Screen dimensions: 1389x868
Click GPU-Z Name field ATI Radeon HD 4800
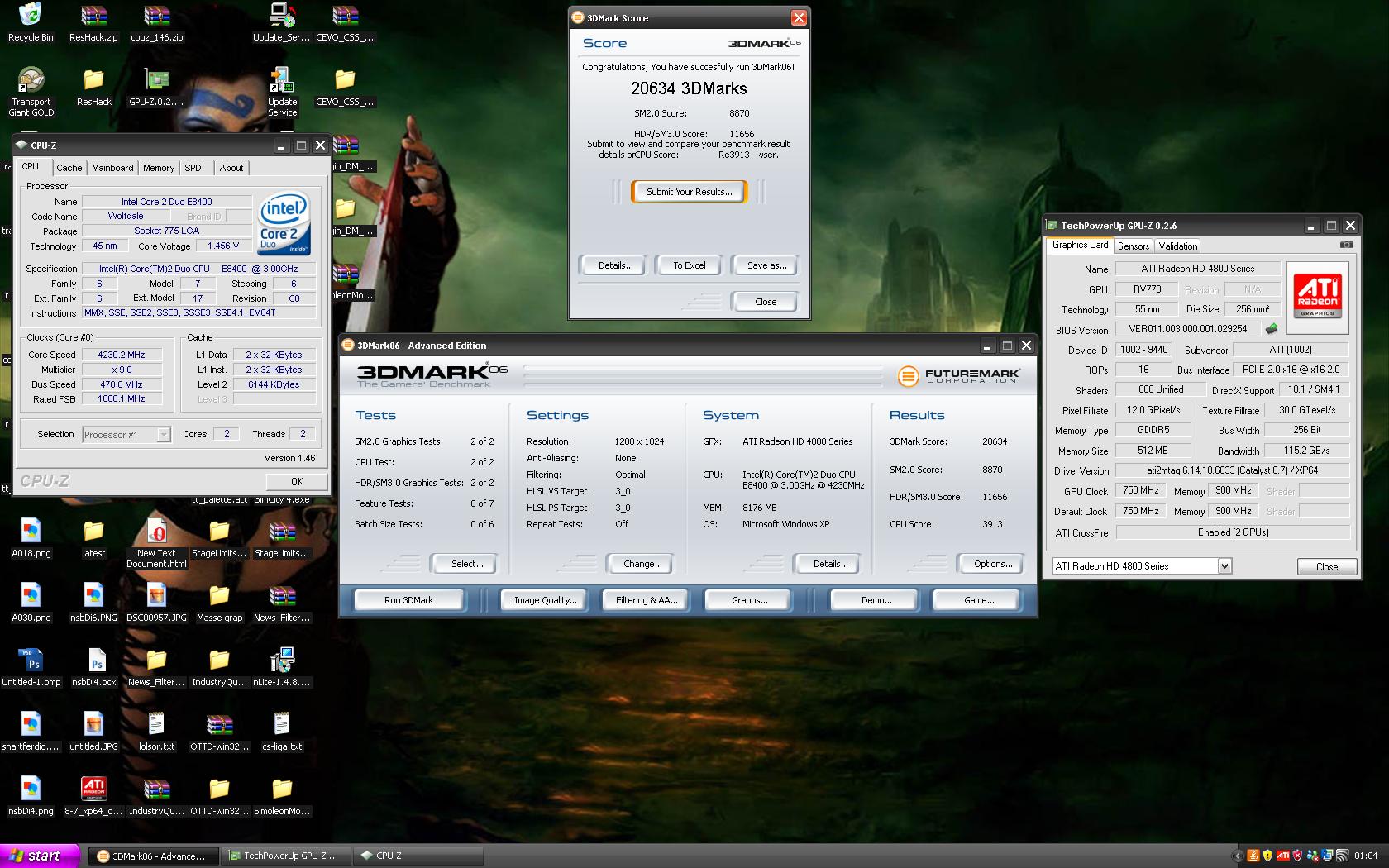pyautogui.click(x=1197, y=269)
